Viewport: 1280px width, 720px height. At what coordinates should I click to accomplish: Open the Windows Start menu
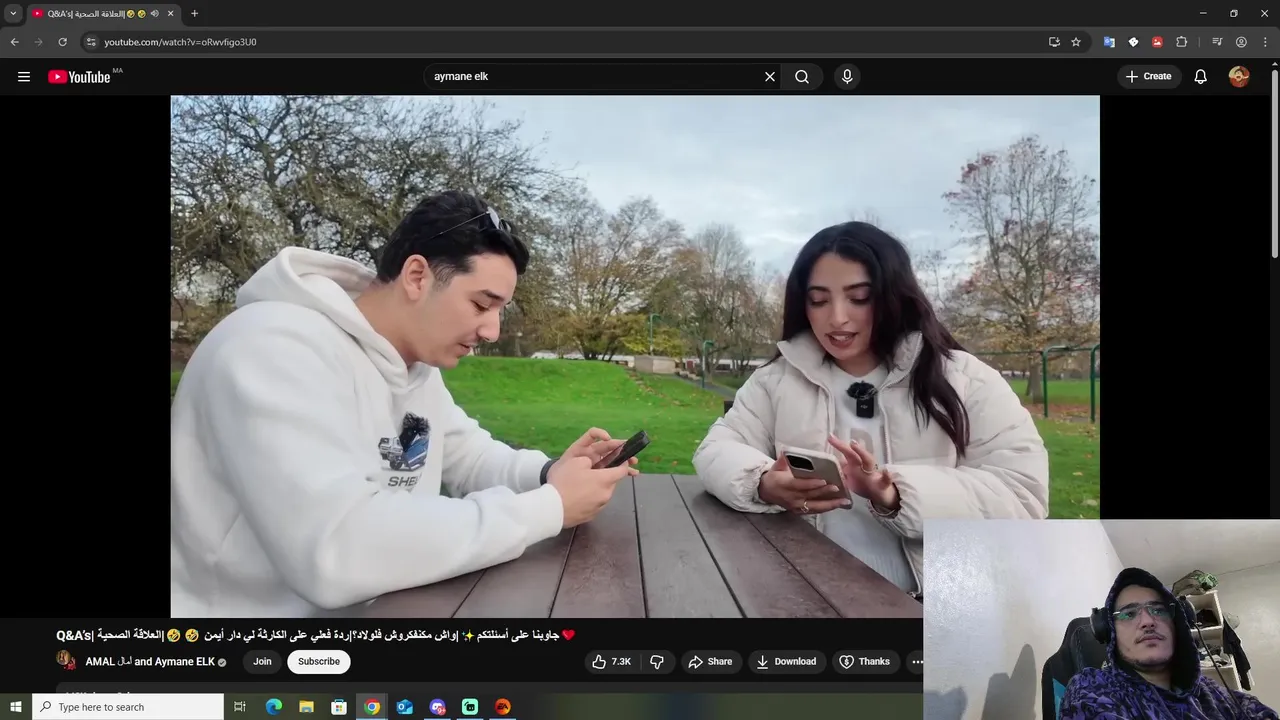15,707
